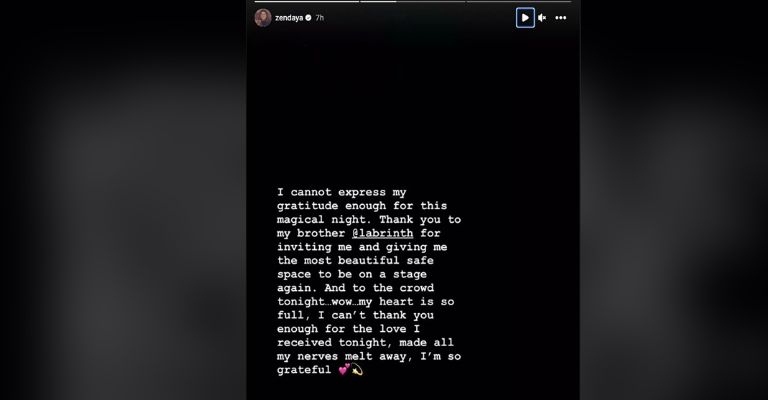Screen dimensions: 768x400
Task: Skip to the third story progress segment
Action: tap(518, 1)
